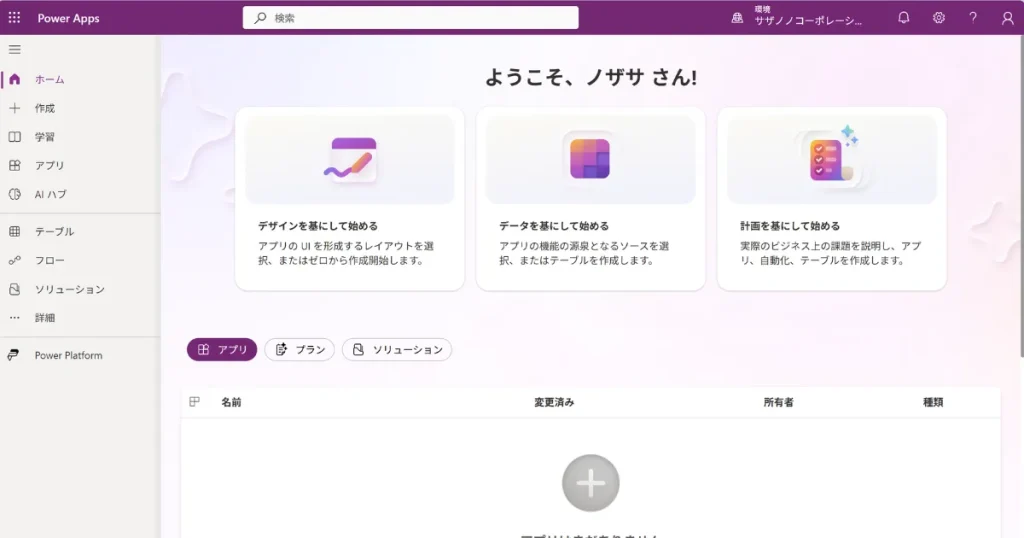
Task: Open 学習 from the sidebar
Action: tap(45, 137)
